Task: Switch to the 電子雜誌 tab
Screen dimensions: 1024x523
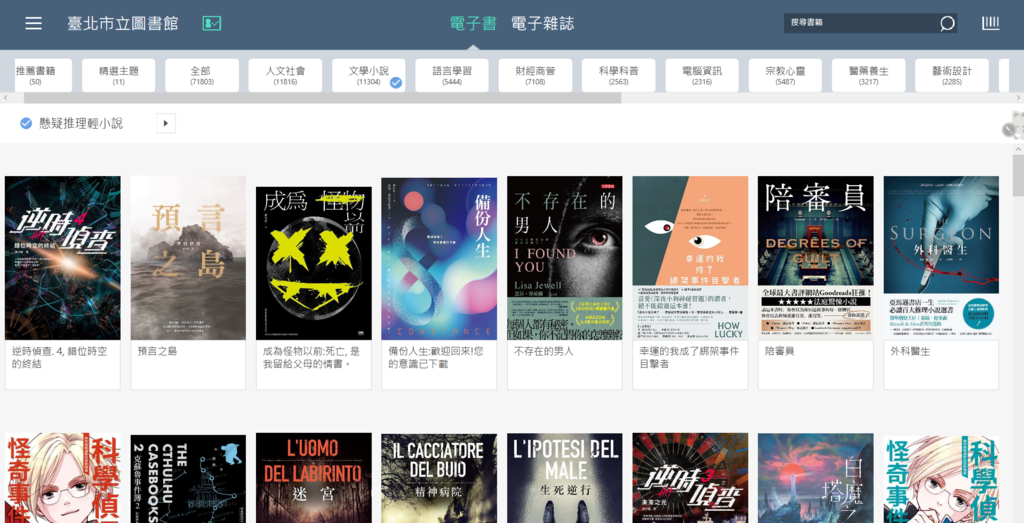Action: pyautogui.click(x=542, y=24)
